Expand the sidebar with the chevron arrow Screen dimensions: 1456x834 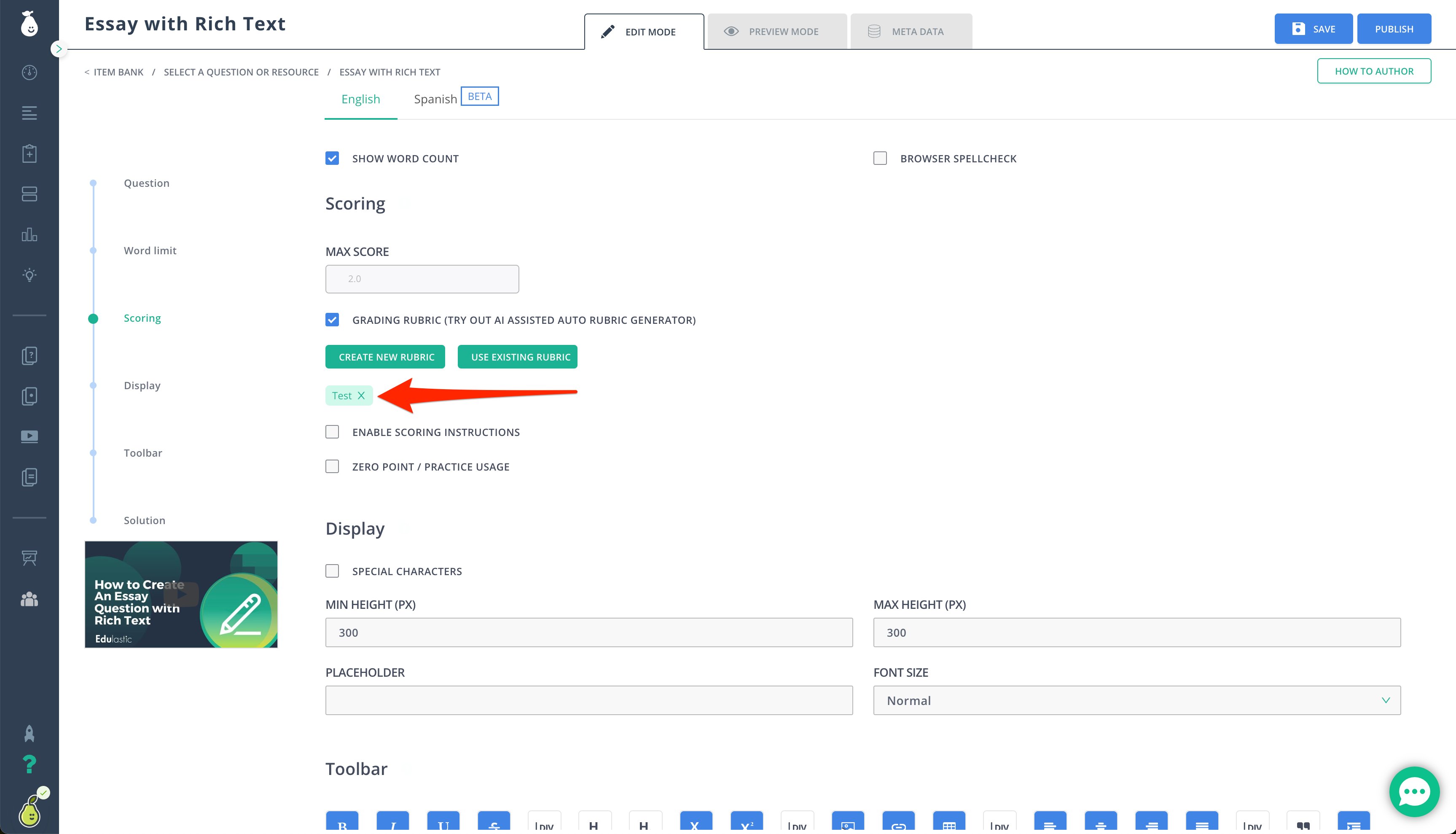click(59, 48)
